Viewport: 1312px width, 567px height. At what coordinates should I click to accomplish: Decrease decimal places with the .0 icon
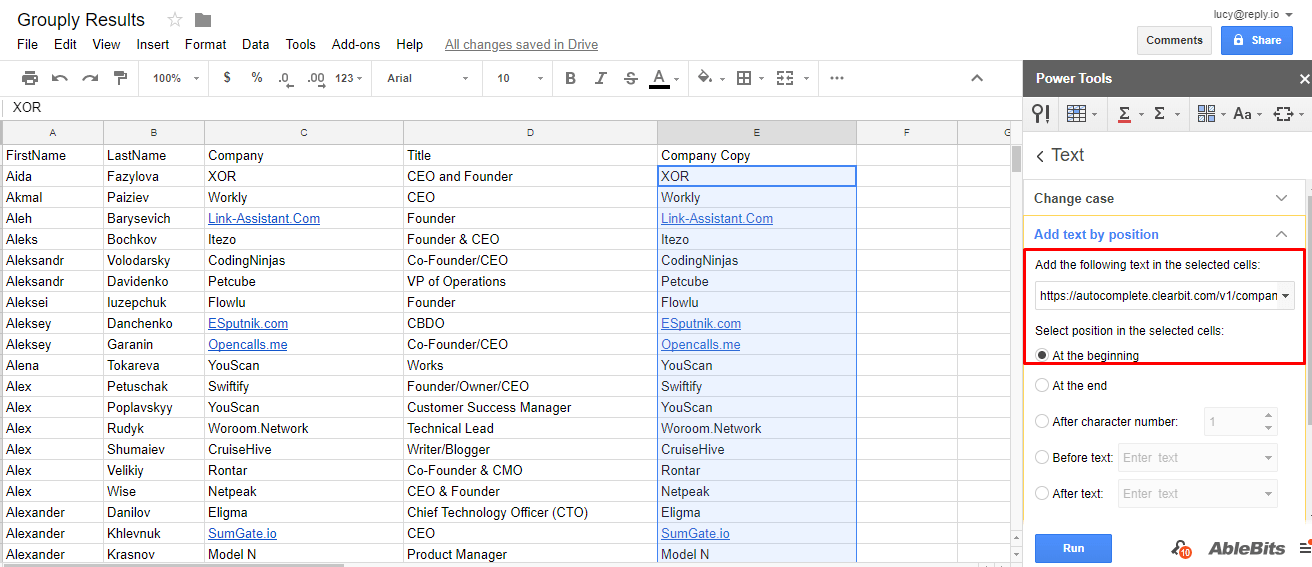(286, 78)
